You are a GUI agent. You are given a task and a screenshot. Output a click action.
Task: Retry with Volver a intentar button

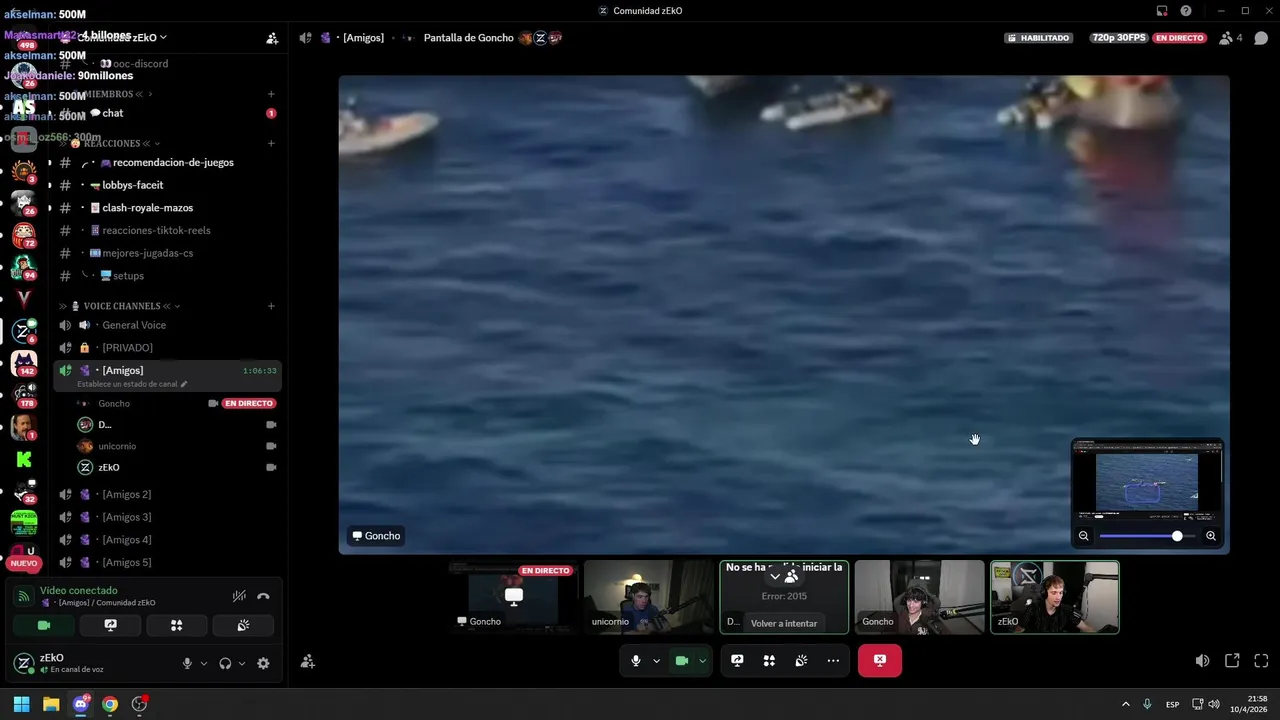(784, 623)
